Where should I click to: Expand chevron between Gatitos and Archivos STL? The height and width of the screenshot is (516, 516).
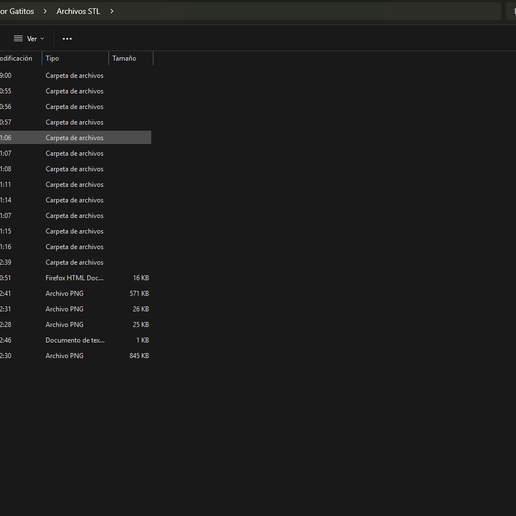pyautogui.click(x=45, y=11)
